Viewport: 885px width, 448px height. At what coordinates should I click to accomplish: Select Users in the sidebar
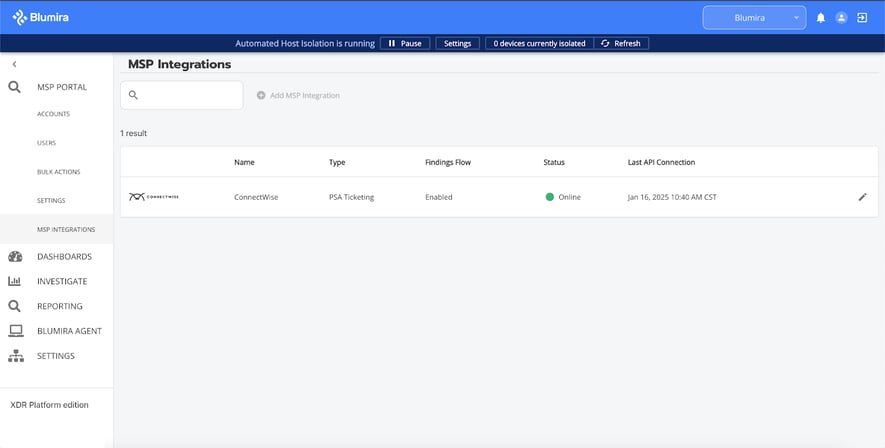(x=46, y=143)
